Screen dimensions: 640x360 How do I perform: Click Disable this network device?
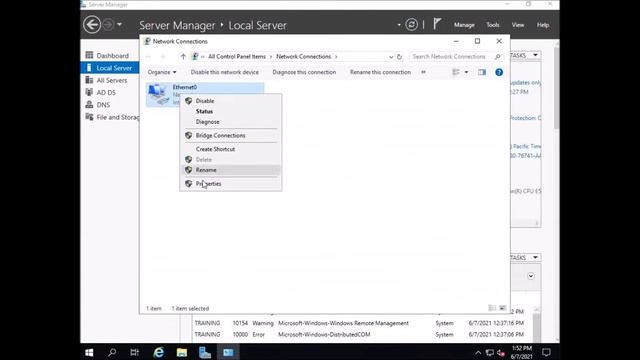tap(224, 72)
